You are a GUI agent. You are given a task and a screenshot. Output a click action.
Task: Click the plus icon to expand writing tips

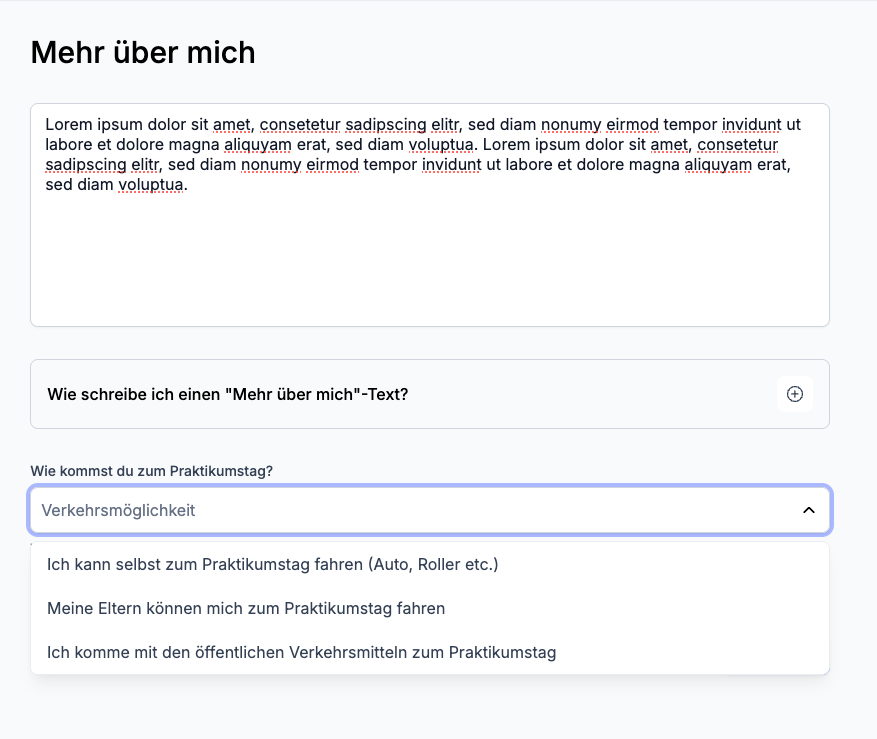coord(795,394)
